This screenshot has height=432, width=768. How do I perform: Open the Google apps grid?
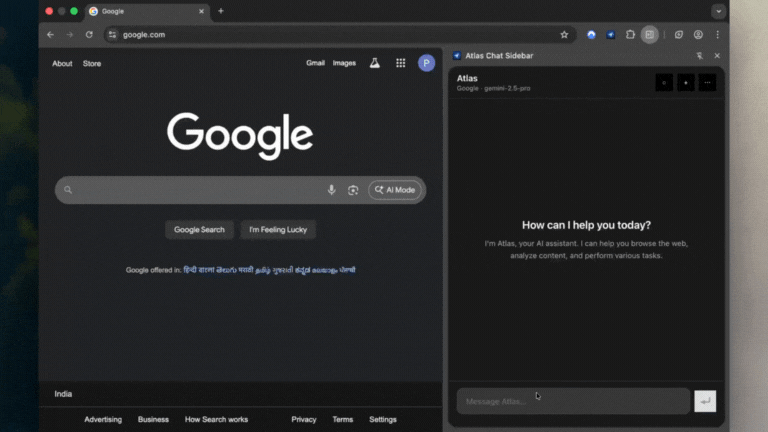pyautogui.click(x=400, y=63)
